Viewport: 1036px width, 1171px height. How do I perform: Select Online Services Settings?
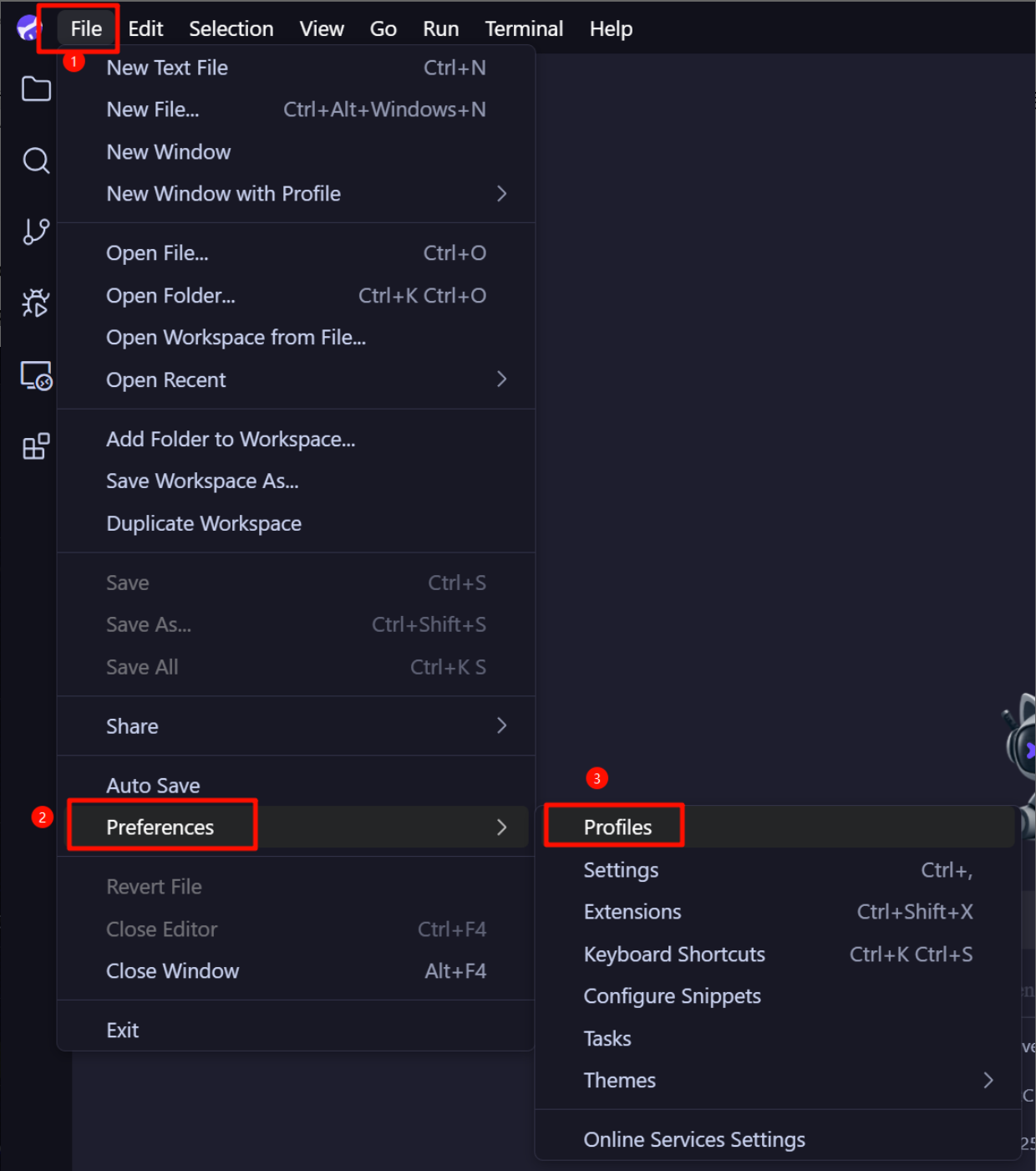(x=694, y=1138)
